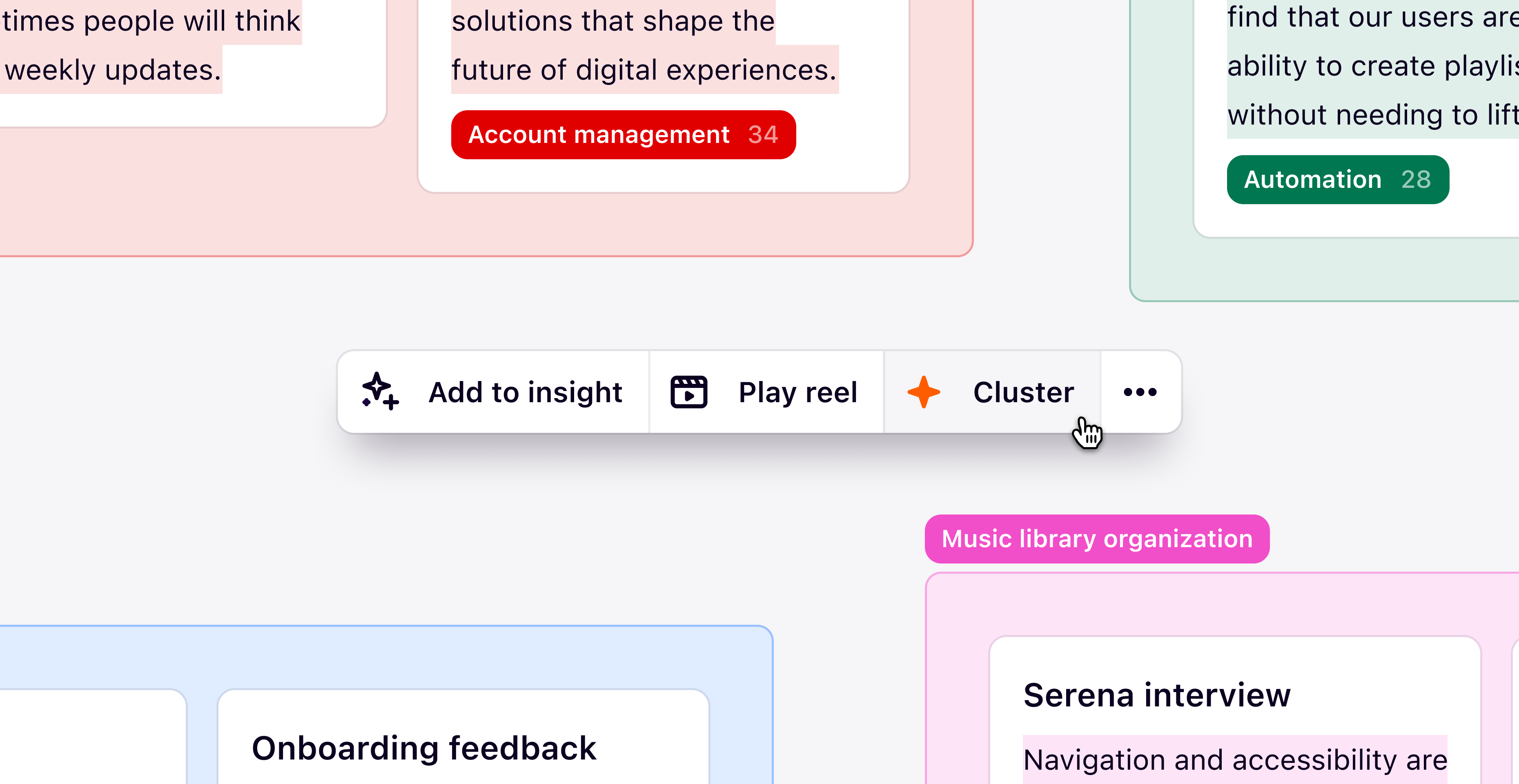The width and height of the screenshot is (1519, 784).
Task: Open more options with the ellipsis icon
Action: (1139, 392)
